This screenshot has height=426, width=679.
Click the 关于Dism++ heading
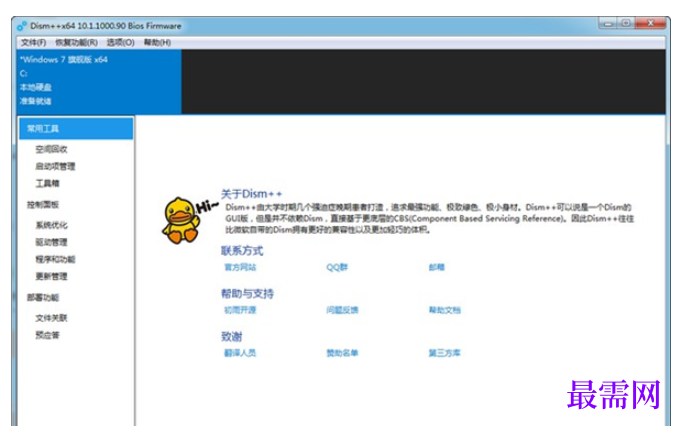click(x=251, y=194)
